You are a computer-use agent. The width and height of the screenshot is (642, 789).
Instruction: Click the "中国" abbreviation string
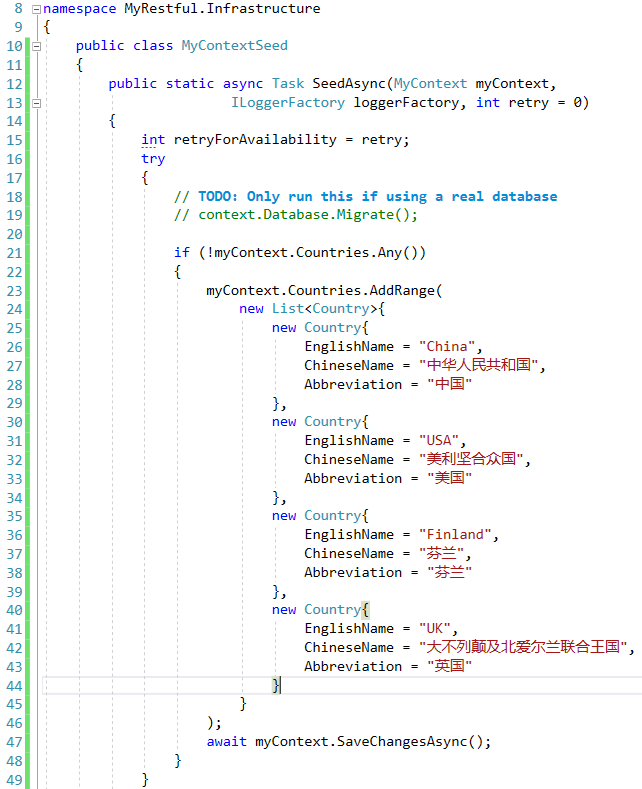click(449, 384)
